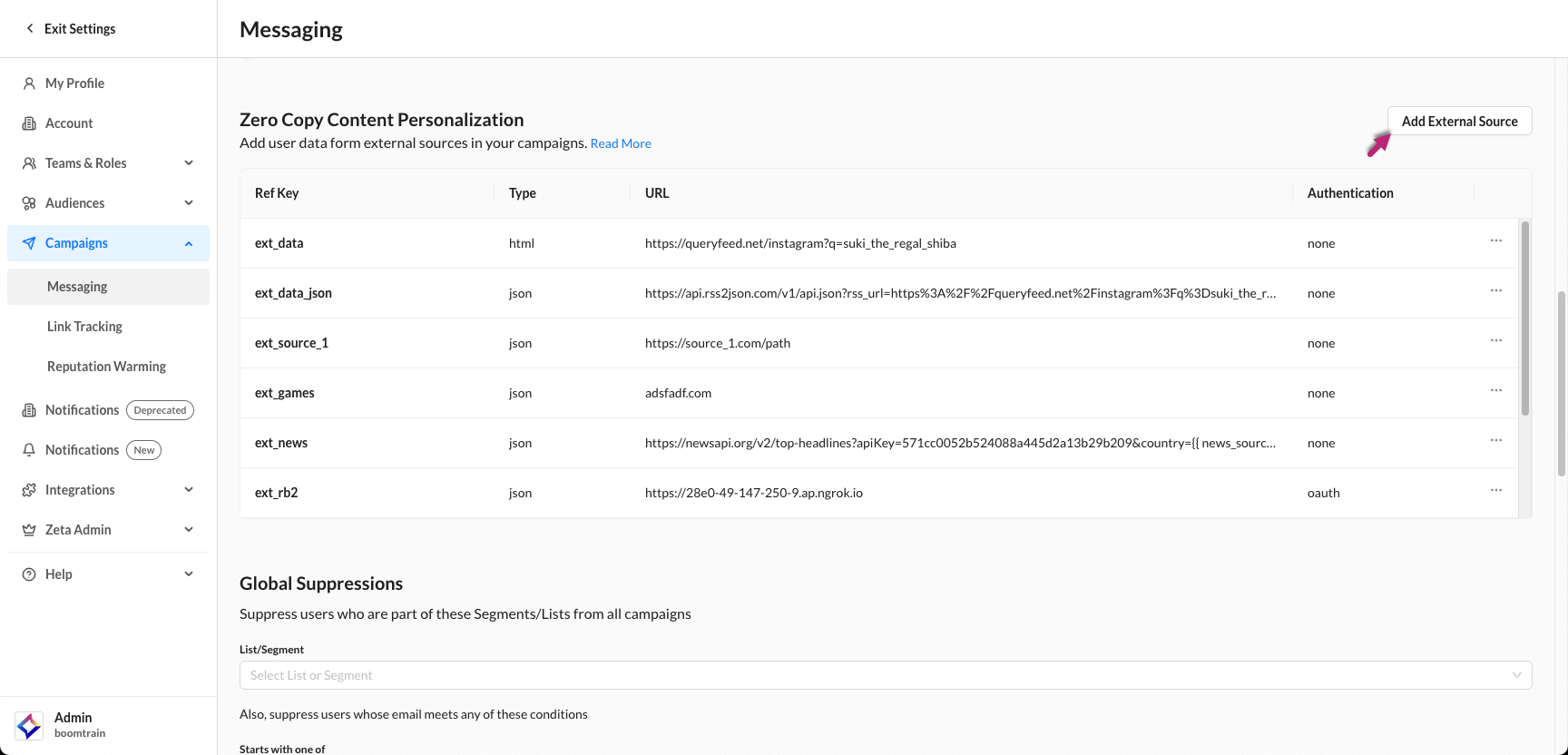
Task: Follow the Read More link
Action: pyautogui.click(x=621, y=143)
